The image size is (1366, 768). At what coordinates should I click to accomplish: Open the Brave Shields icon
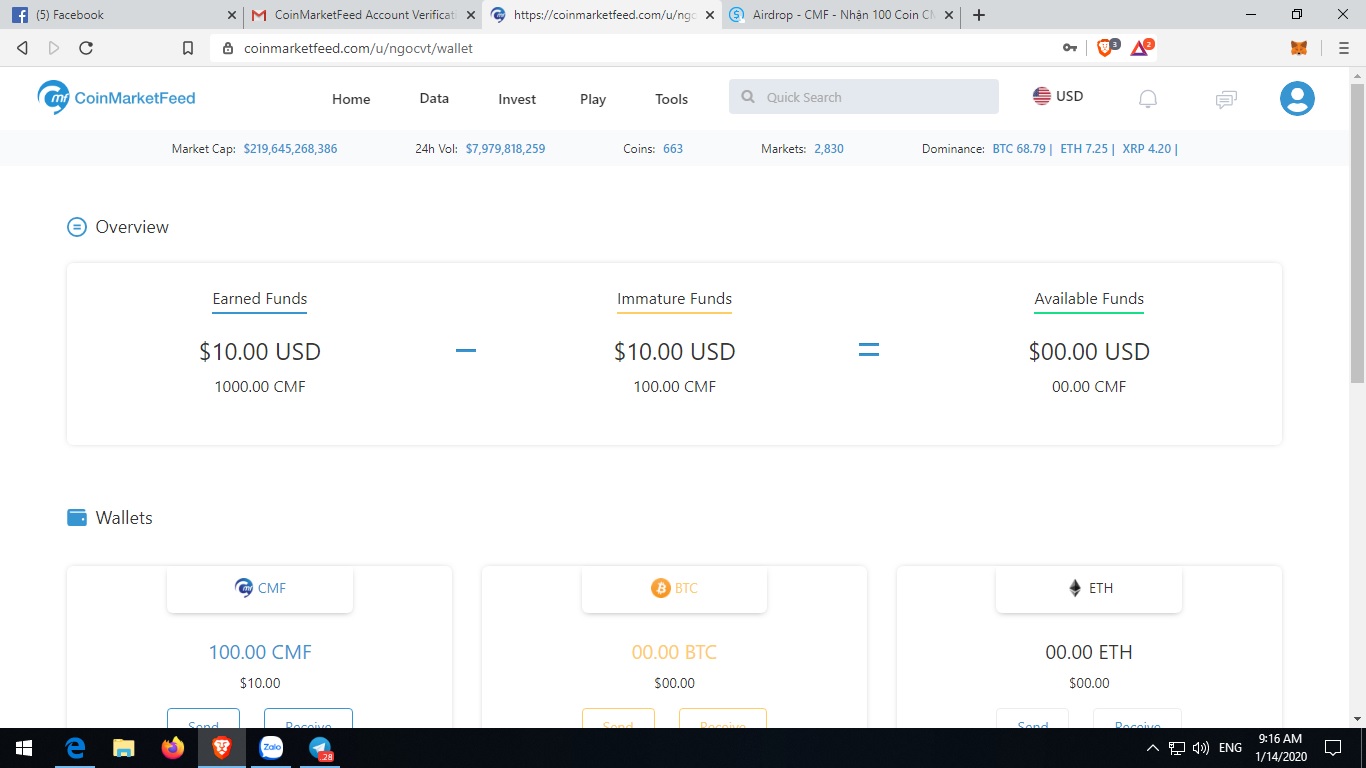tap(1106, 47)
